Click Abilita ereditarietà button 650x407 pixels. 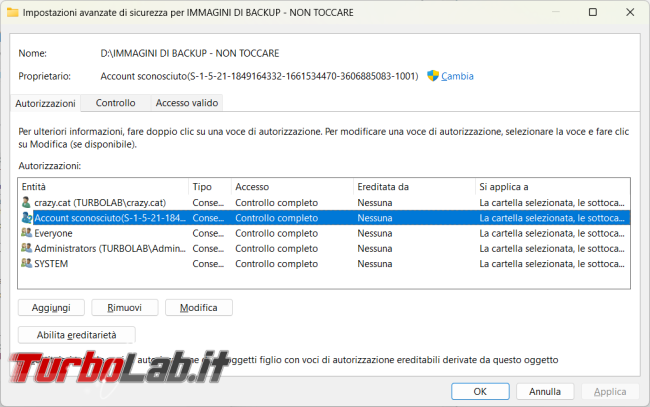[x=77, y=335]
